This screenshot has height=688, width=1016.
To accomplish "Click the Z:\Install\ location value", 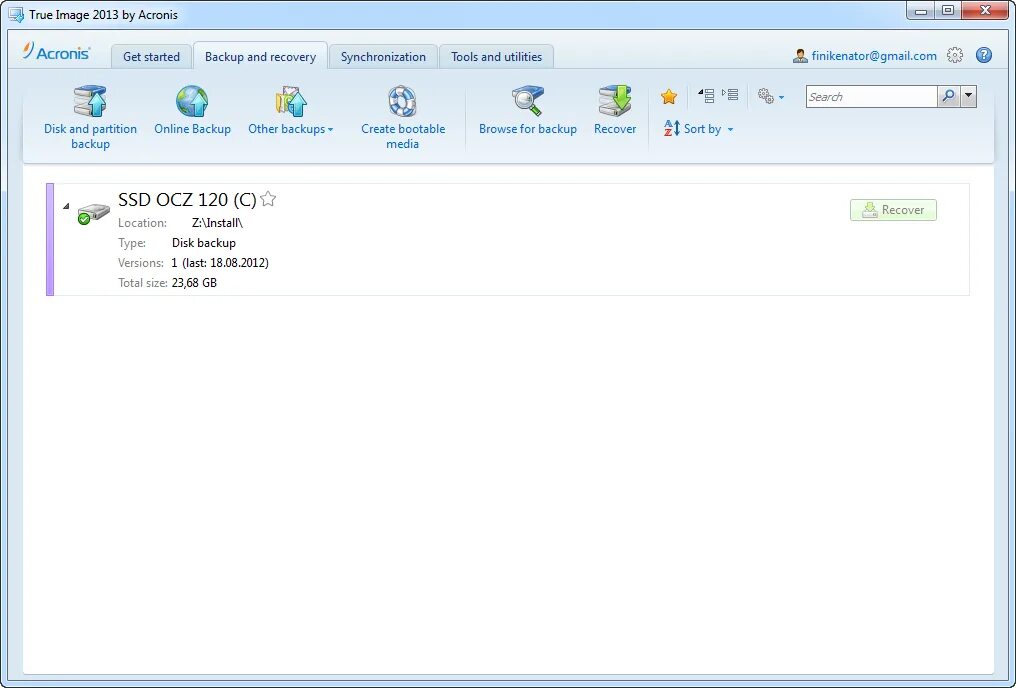I will pyautogui.click(x=217, y=223).
